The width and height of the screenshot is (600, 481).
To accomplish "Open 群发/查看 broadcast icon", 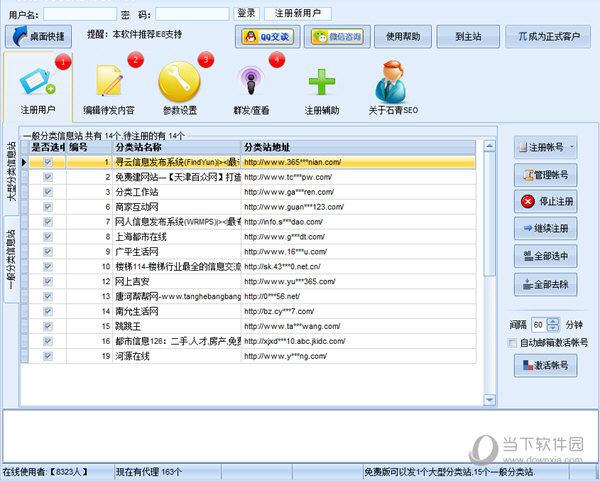I will (251, 80).
